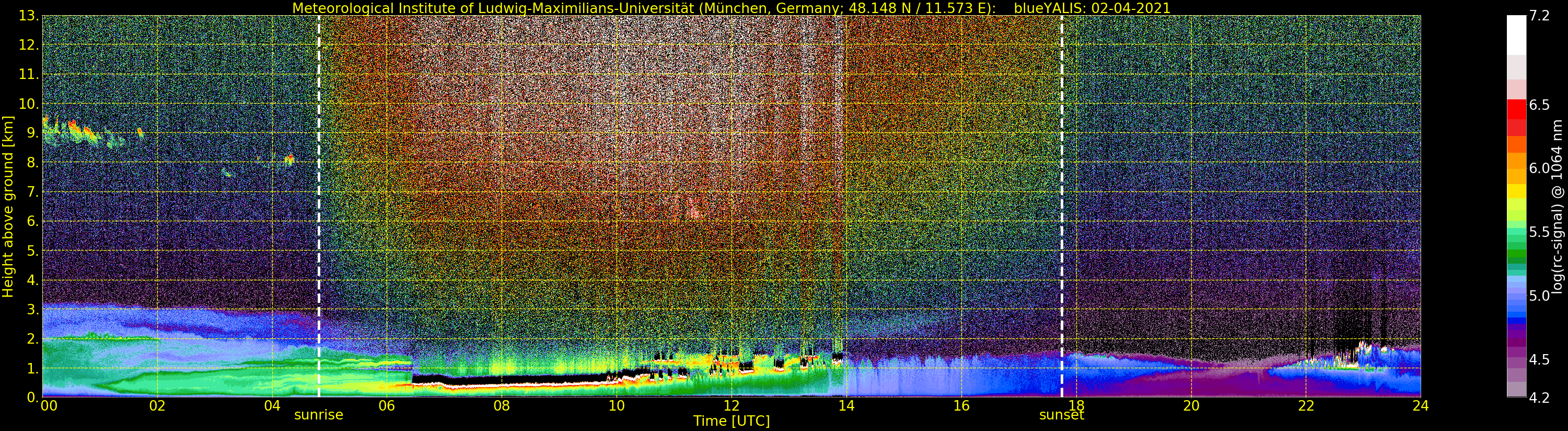This screenshot has width=1568, height=431.
Task: Click the "Time [UTC]" axis label
Action: tap(731, 421)
